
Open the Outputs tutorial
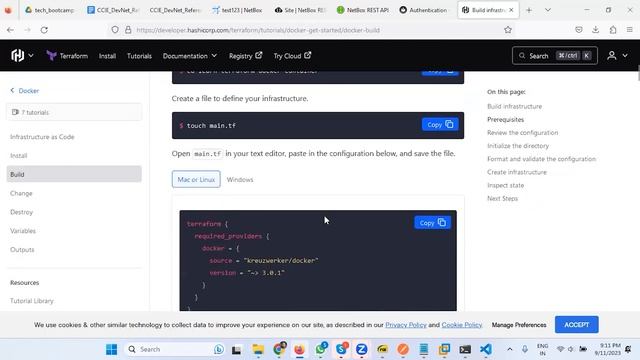(22, 249)
